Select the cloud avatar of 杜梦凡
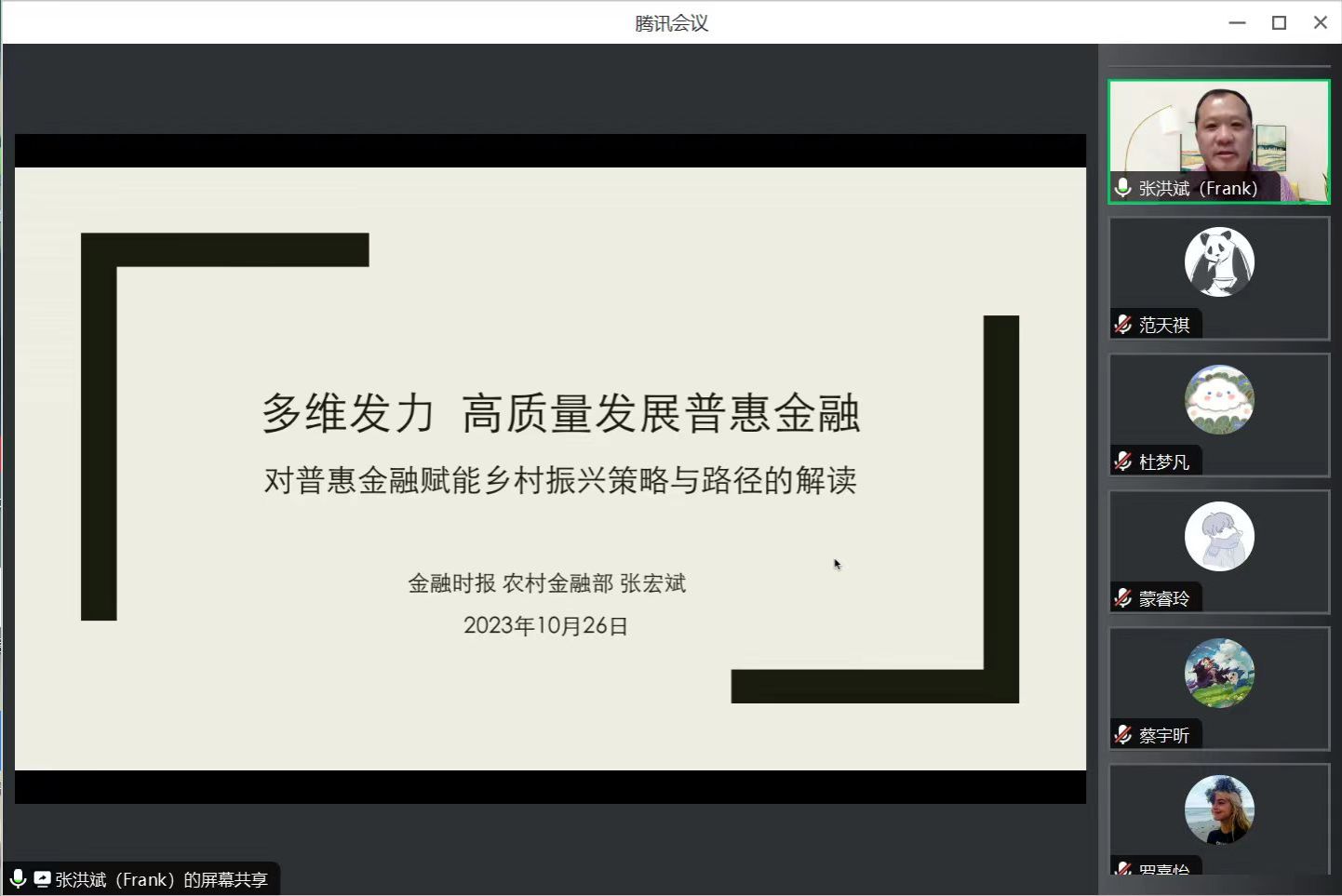This screenshot has height=896, width=1342. click(1219, 399)
